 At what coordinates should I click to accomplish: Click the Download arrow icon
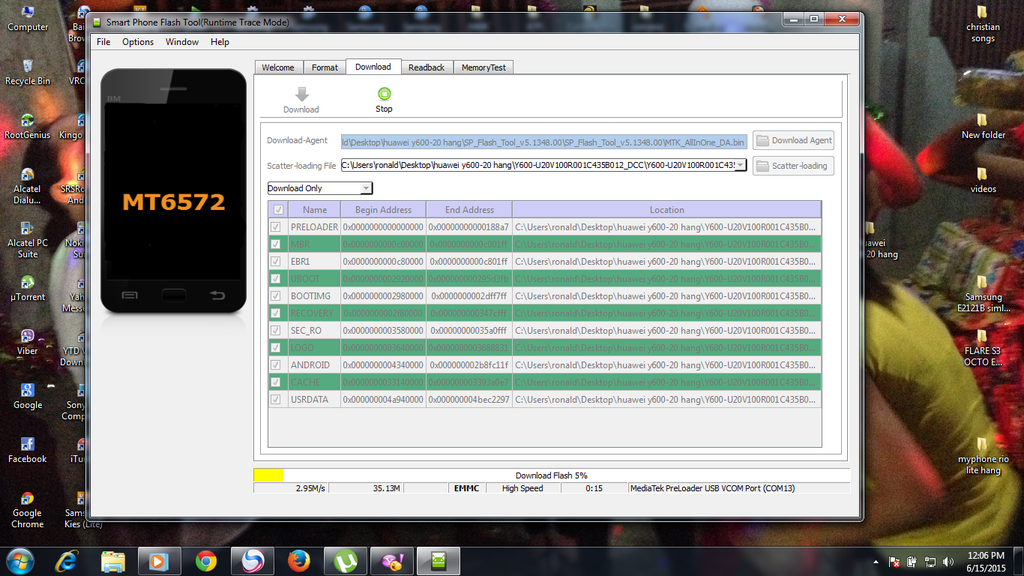tap(301, 94)
